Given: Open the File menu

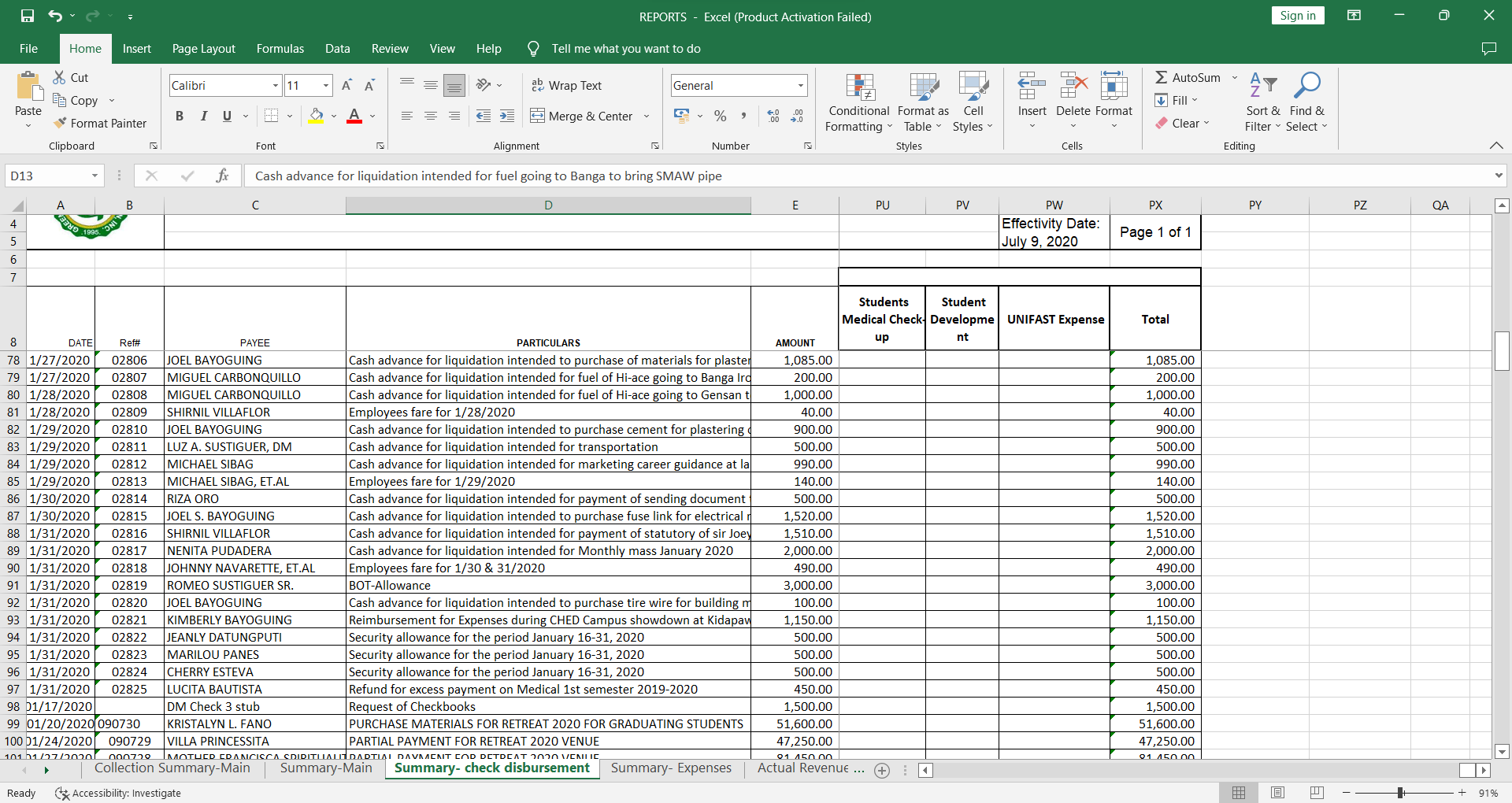Looking at the screenshot, I should [x=28, y=49].
